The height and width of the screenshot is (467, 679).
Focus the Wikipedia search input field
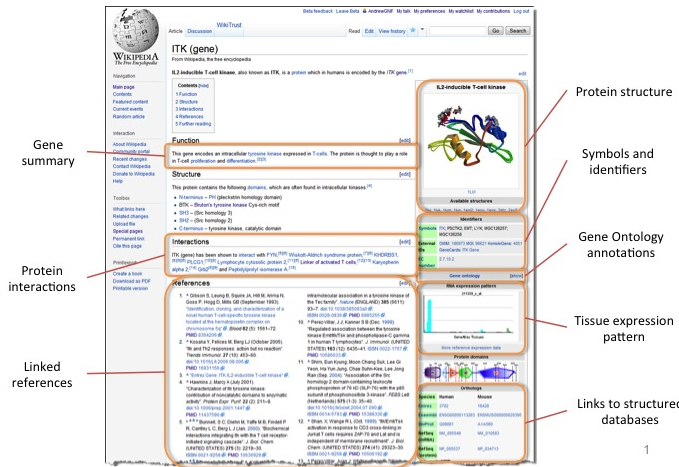(458, 31)
